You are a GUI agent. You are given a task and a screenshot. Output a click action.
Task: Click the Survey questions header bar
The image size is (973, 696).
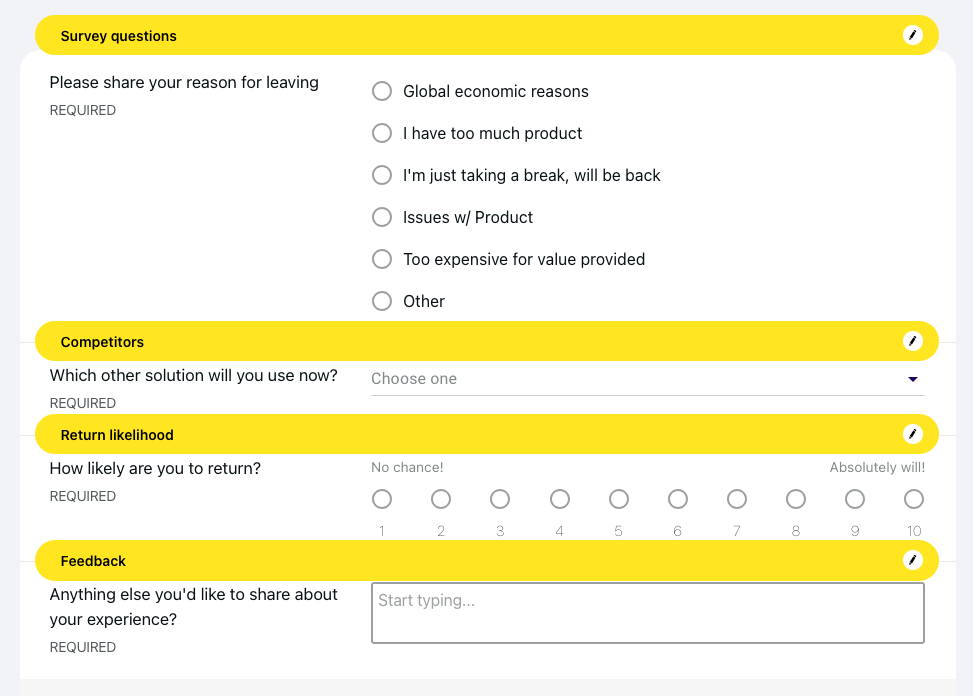click(480, 35)
